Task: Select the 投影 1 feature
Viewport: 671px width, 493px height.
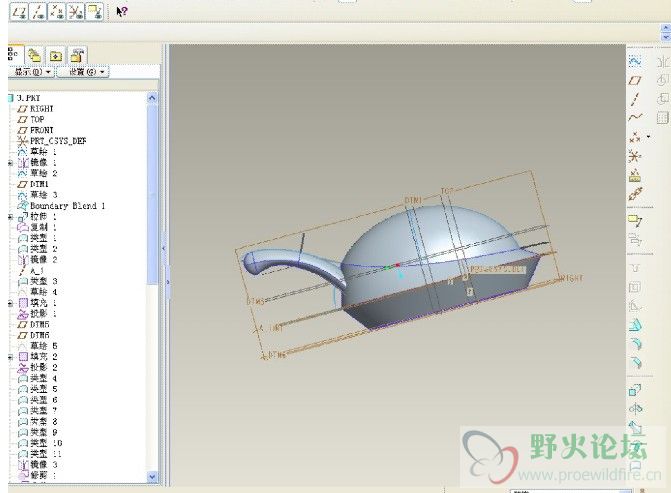Action: [x=37, y=314]
